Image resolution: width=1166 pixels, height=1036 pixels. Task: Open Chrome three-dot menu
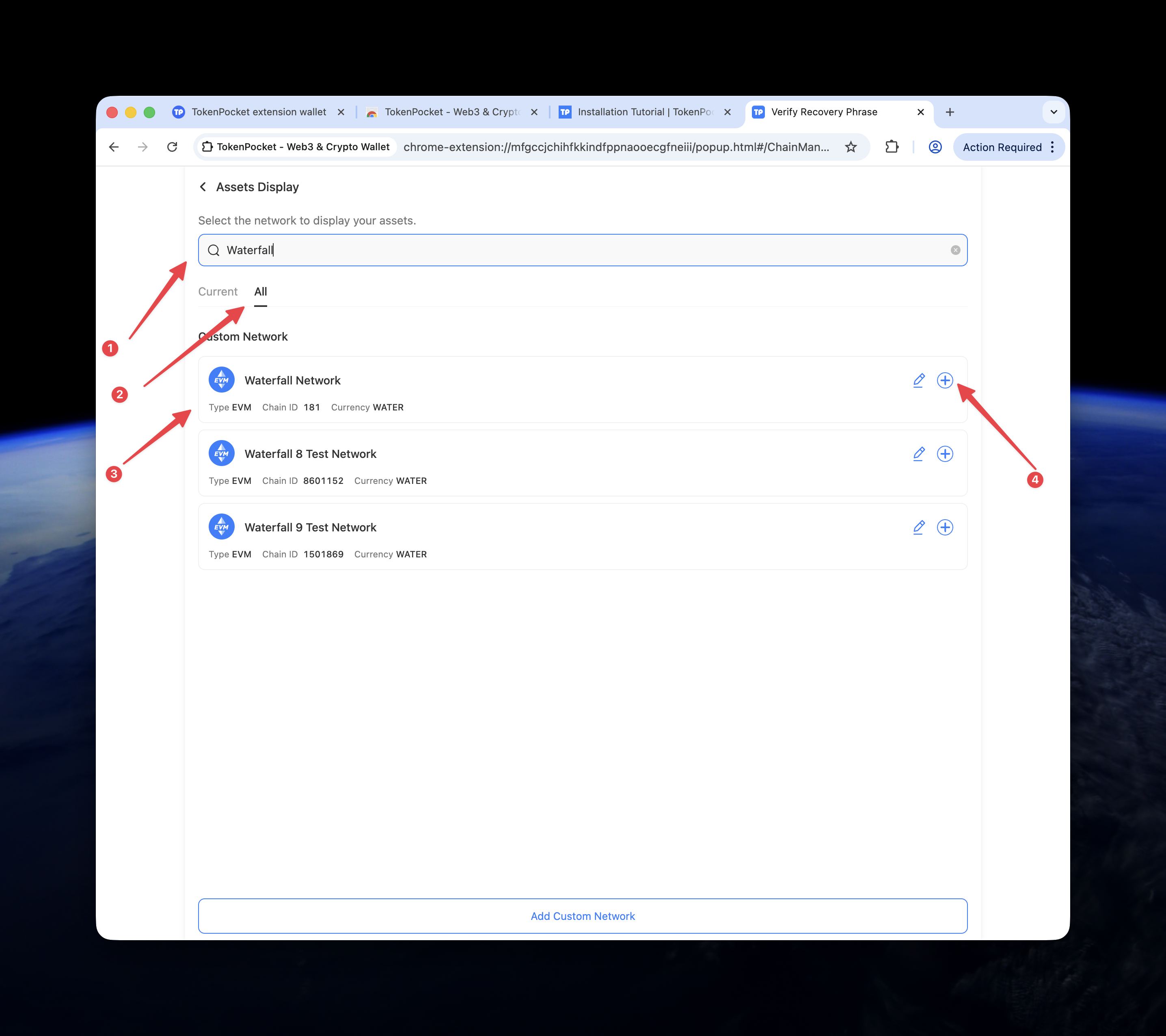pyautogui.click(x=1052, y=147)
